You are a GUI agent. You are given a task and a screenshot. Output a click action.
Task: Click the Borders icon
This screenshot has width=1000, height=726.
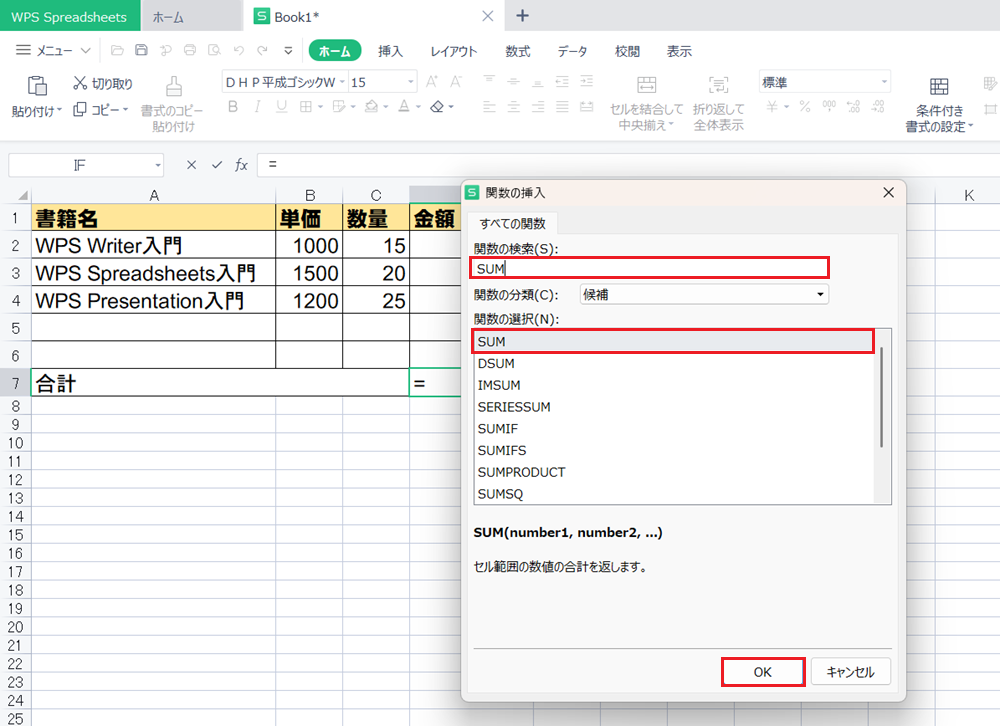click(x=306, y=107)
